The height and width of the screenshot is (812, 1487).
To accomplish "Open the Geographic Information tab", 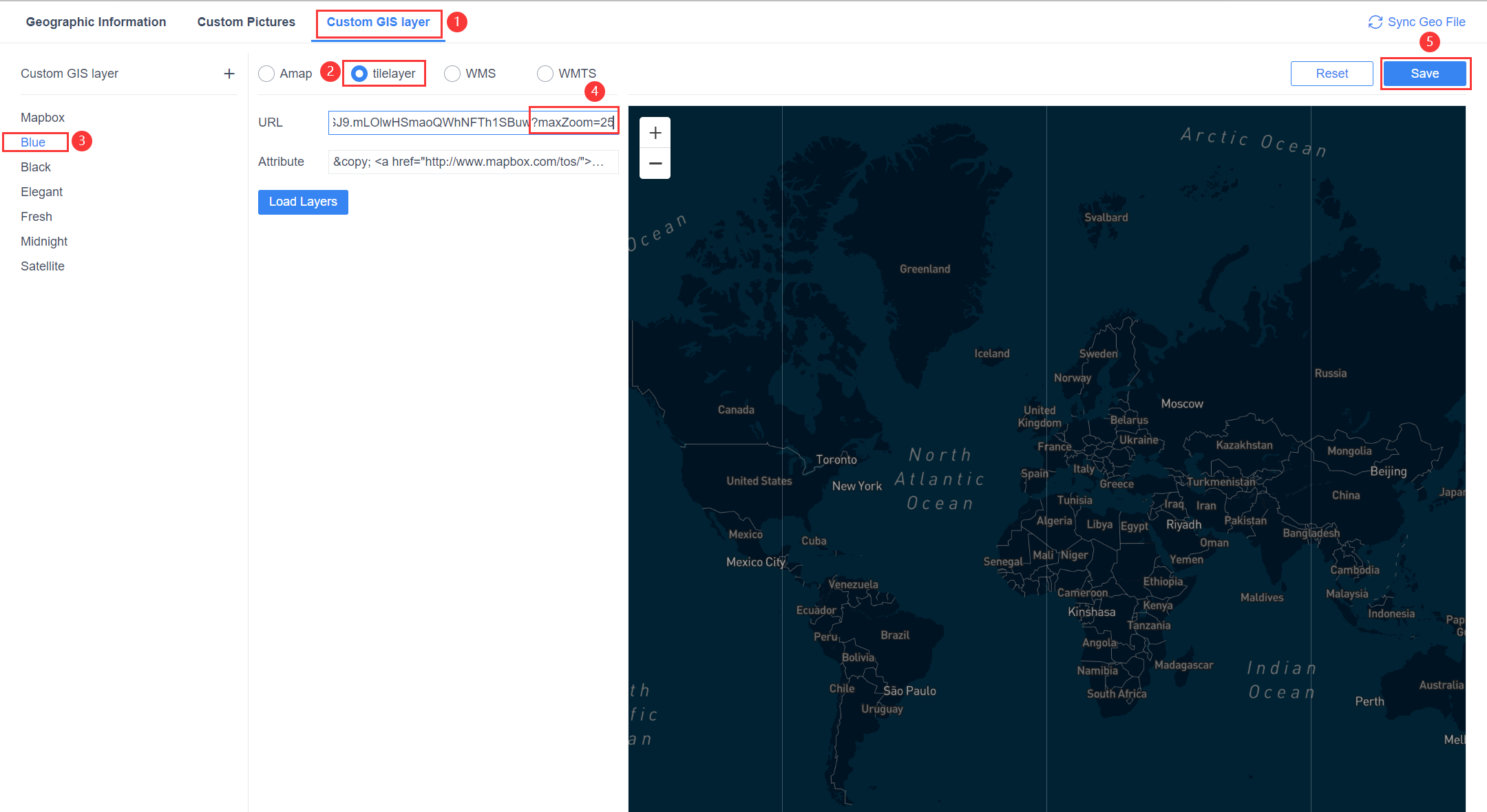I will pos(96,22).
